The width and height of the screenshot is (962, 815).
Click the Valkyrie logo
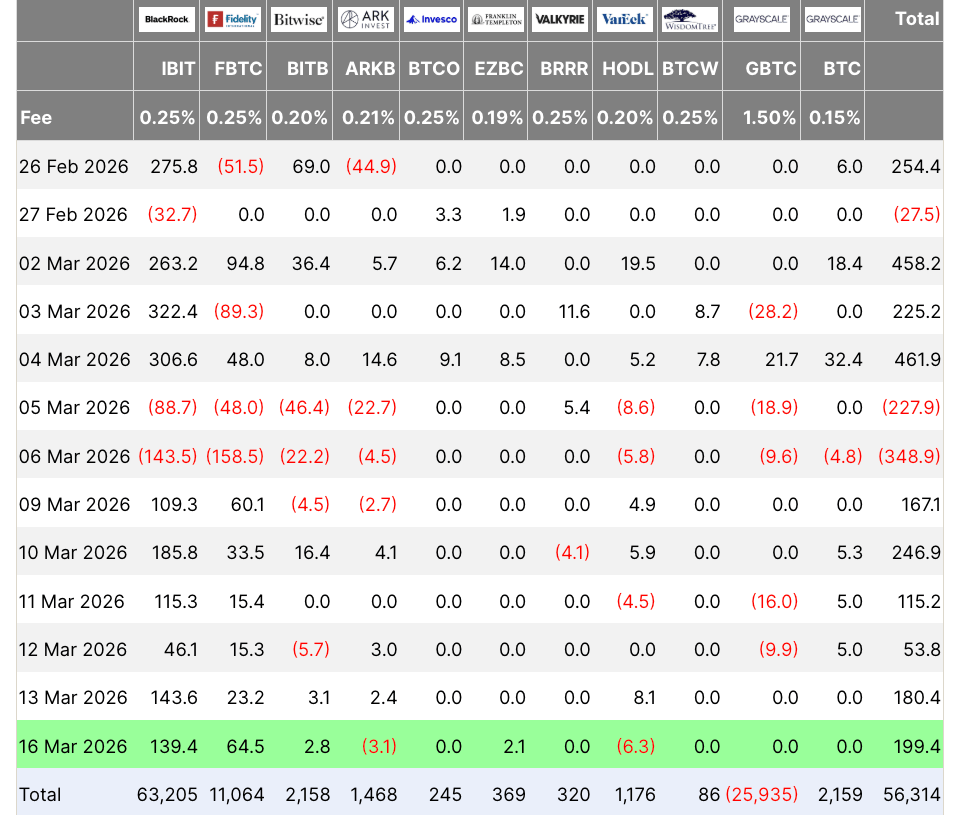(560, 19)
